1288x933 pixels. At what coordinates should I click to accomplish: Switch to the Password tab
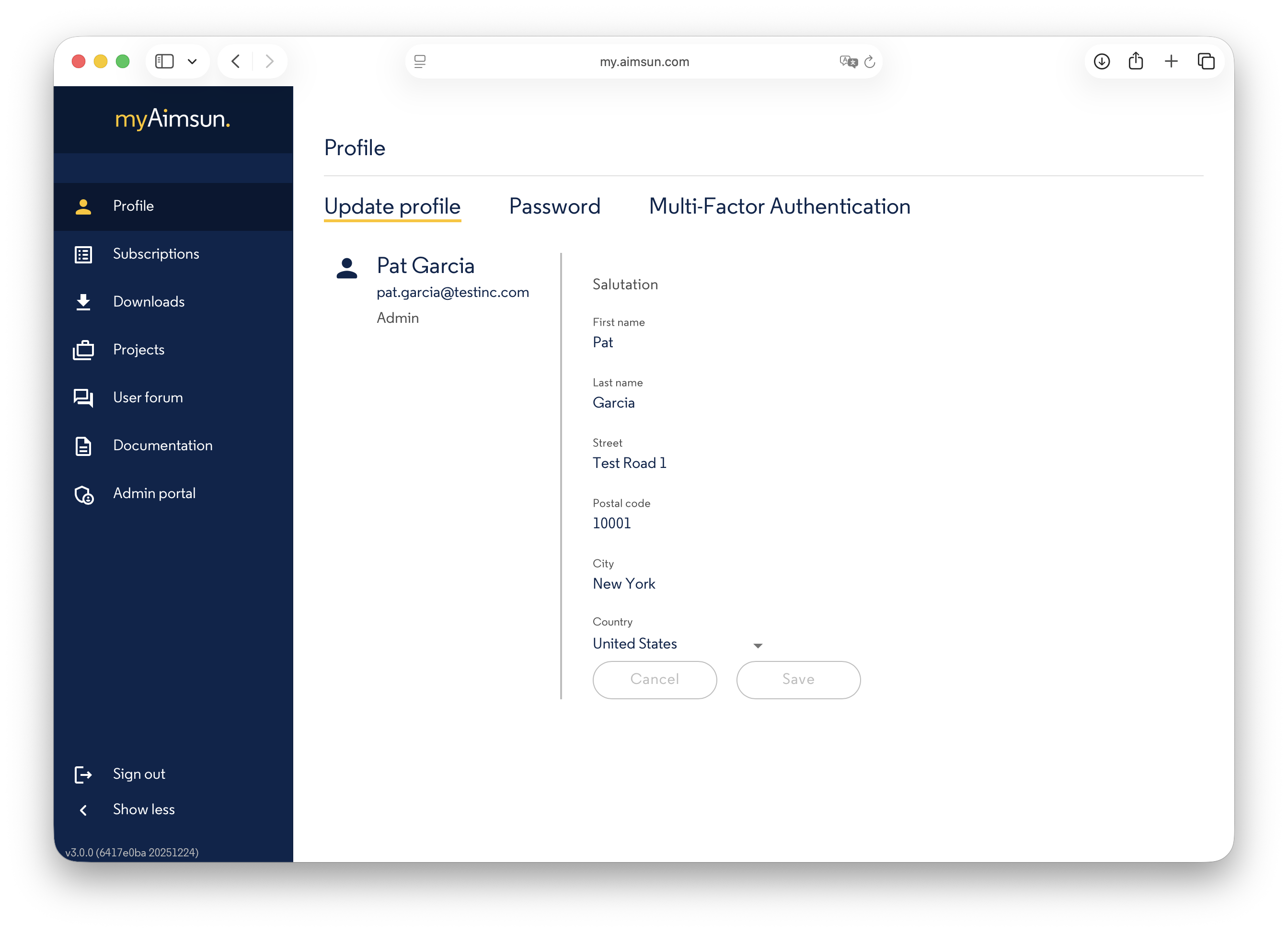[x=554, y=206]
